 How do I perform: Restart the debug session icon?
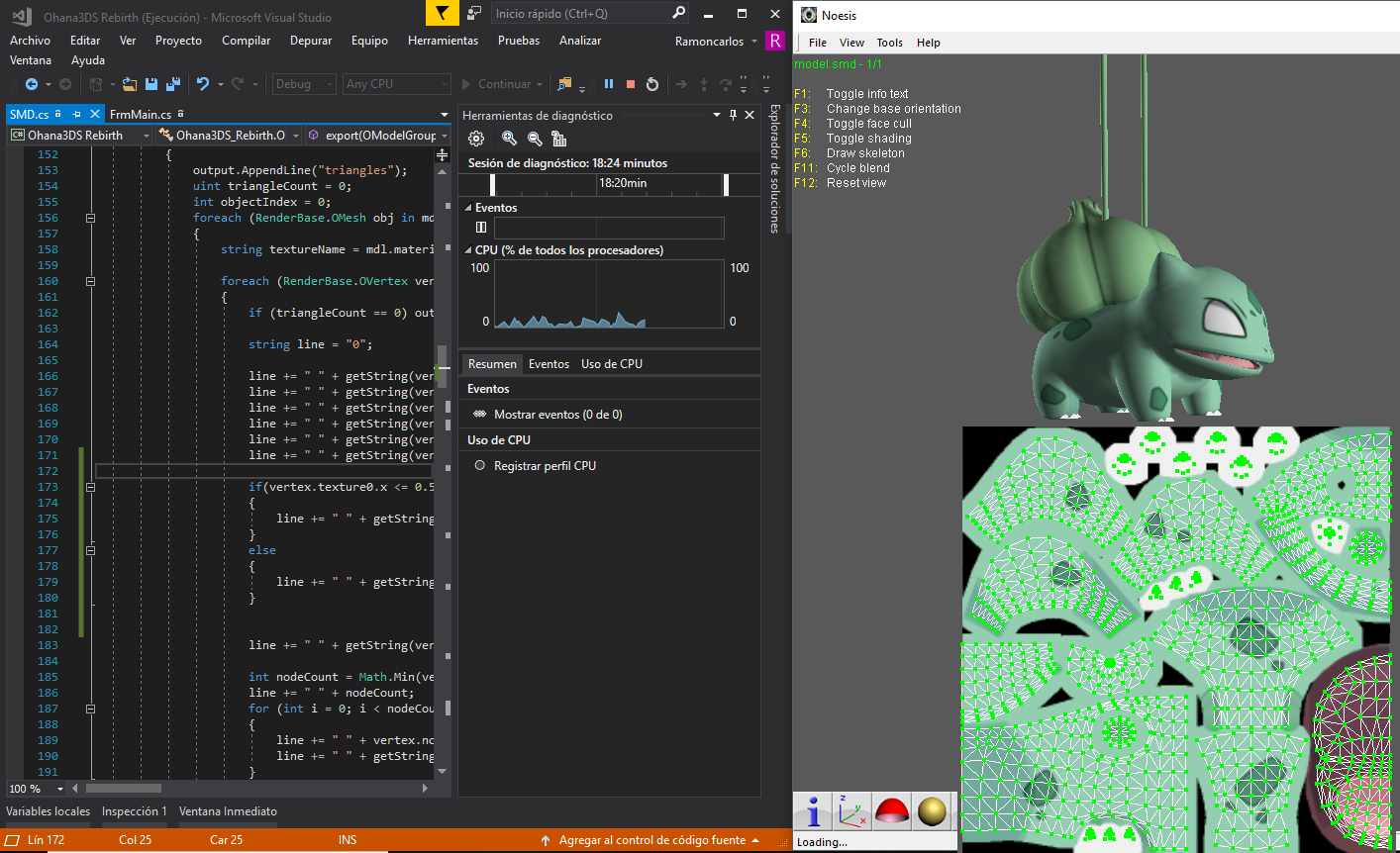pyautogui.click(x=652, y=84)
